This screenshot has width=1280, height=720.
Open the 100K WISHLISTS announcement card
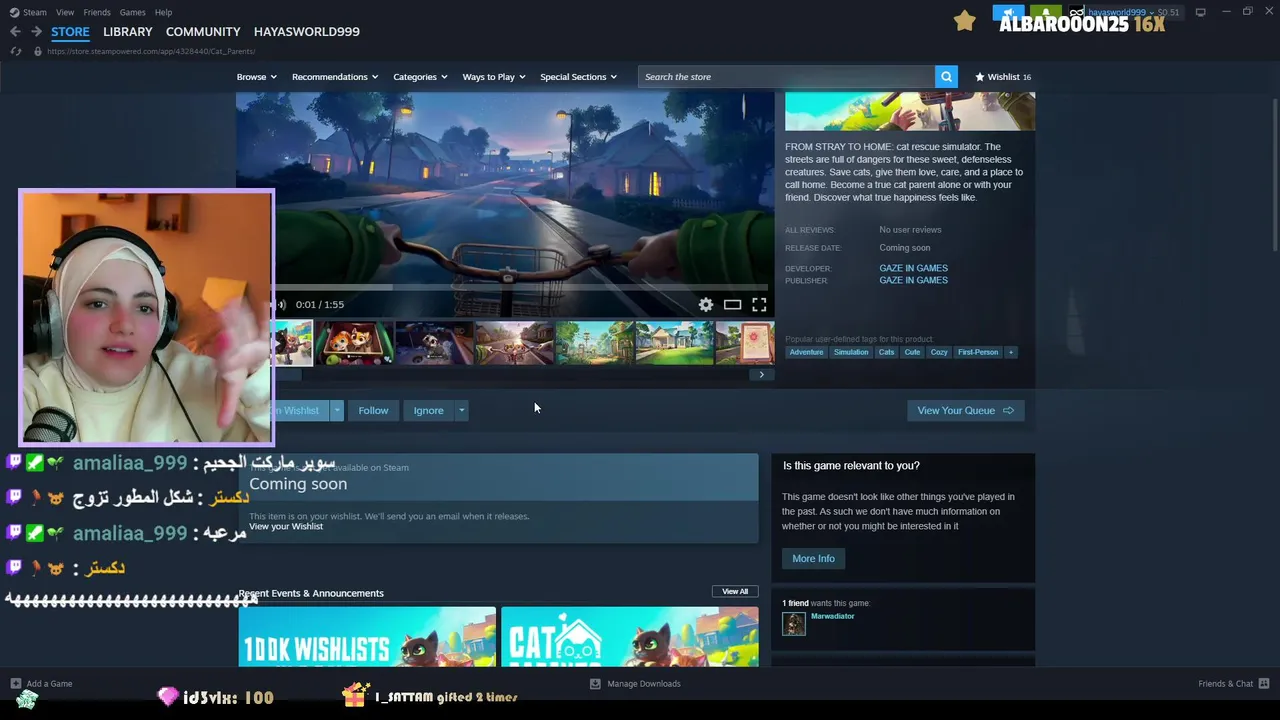pyautogui.click(x=367, y=636)
